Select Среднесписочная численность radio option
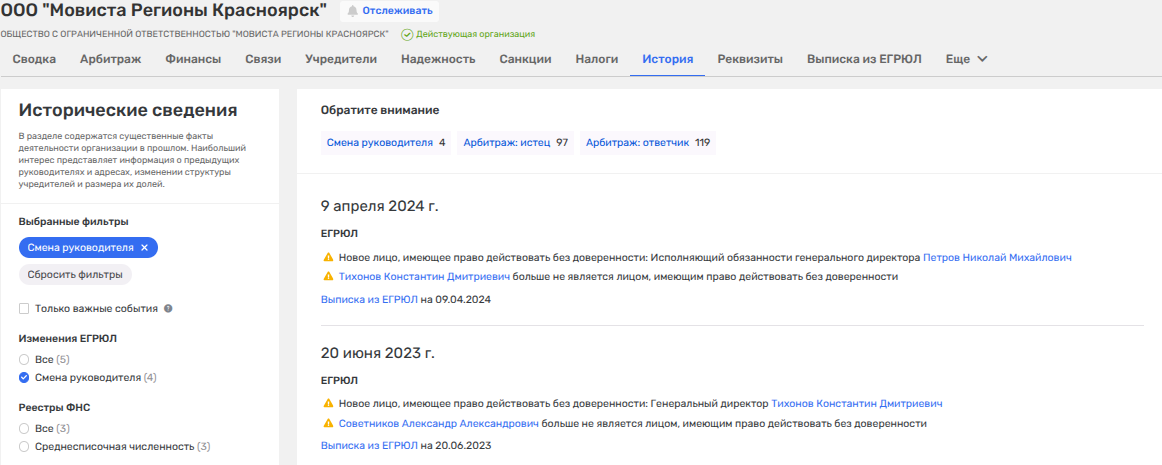Screen dimensions: 1162x465 pos(24,446)
